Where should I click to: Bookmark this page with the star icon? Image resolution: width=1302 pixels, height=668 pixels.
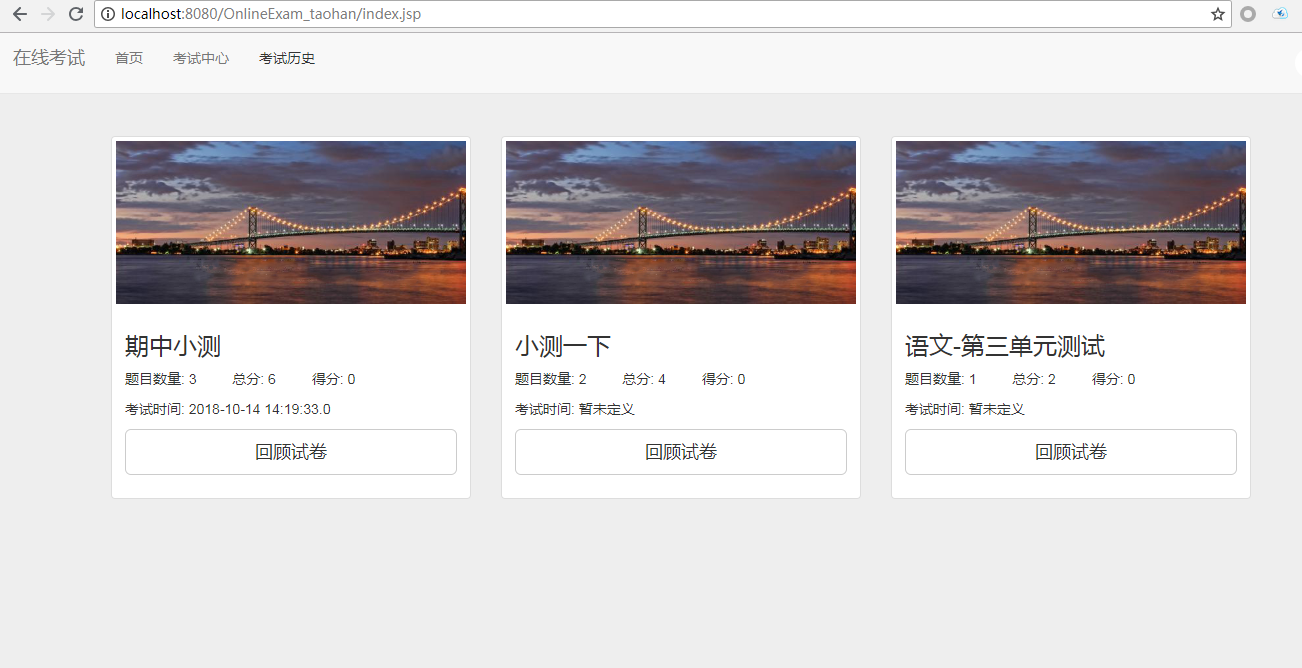(x=1217, y=14)
